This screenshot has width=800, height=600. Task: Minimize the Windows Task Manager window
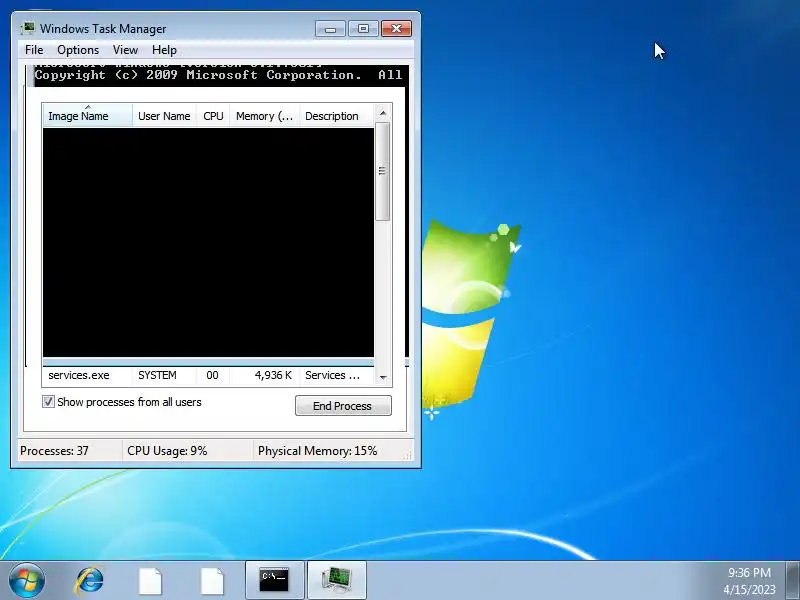click(x=330, y=29)
